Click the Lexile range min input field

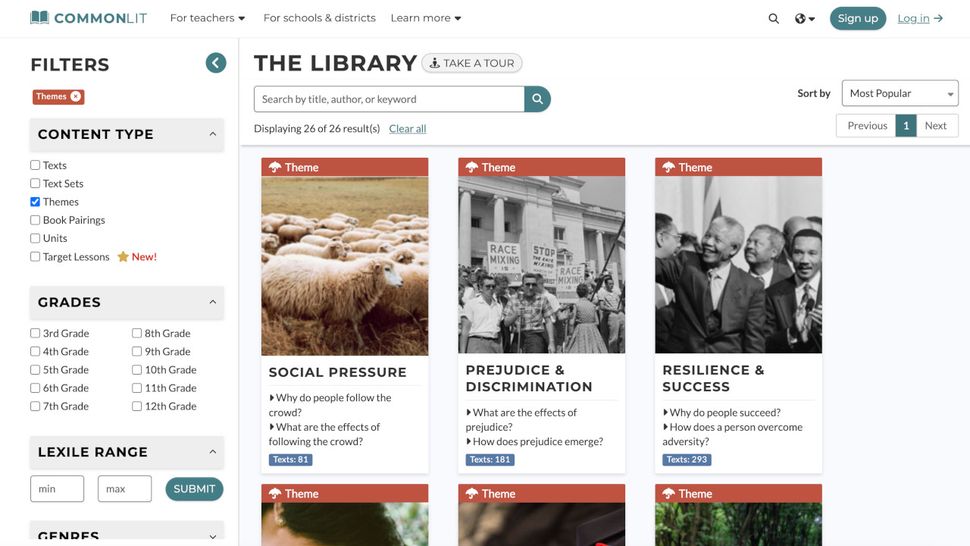coord(57,488)
